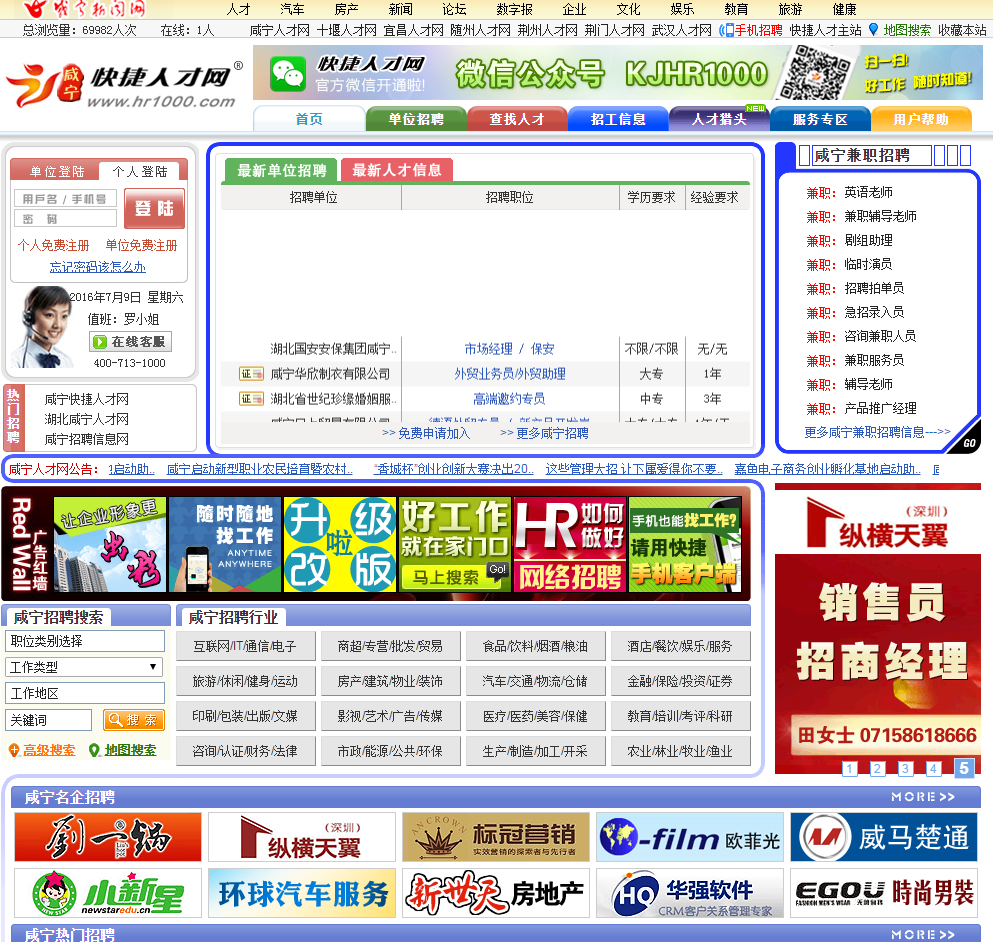Open the 华强软件 CRM logo
The height and width of the screenshot is (942, 993).
point(690,893)
